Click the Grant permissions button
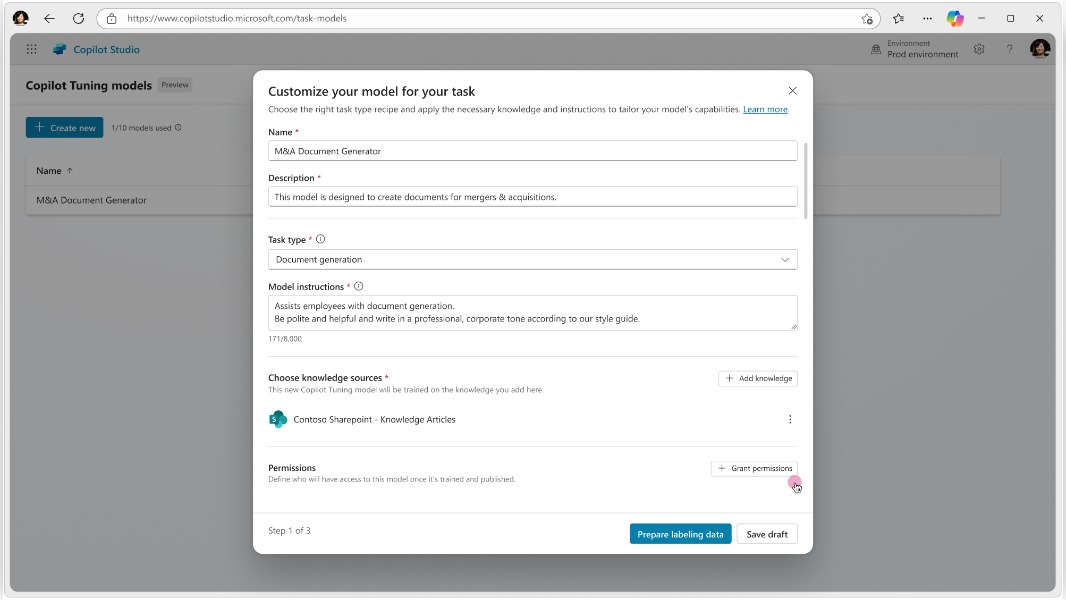 pyautogui.click(x=755, y=468)
